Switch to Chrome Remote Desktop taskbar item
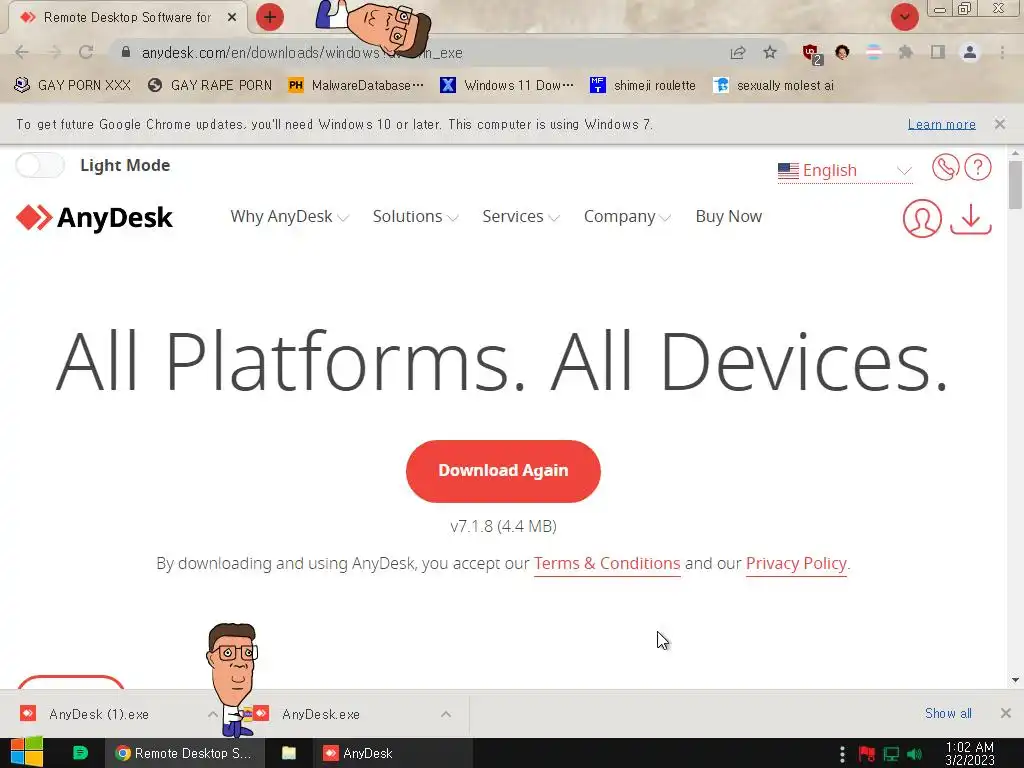The width and height of the screenshot is (1024, 768). coord(185,753)
